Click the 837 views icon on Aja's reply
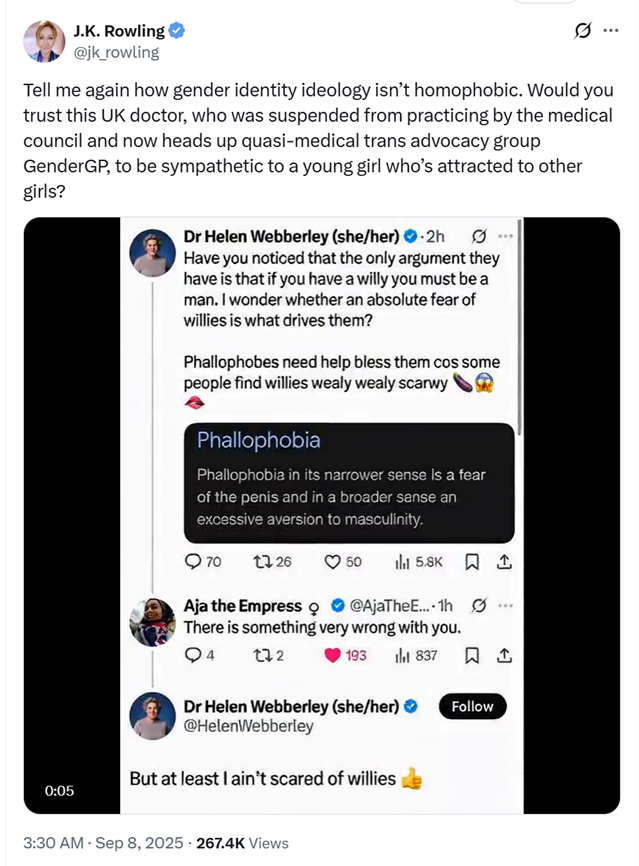Image resolution: width=639 pixels, height=866 pixels. point(402,656)
